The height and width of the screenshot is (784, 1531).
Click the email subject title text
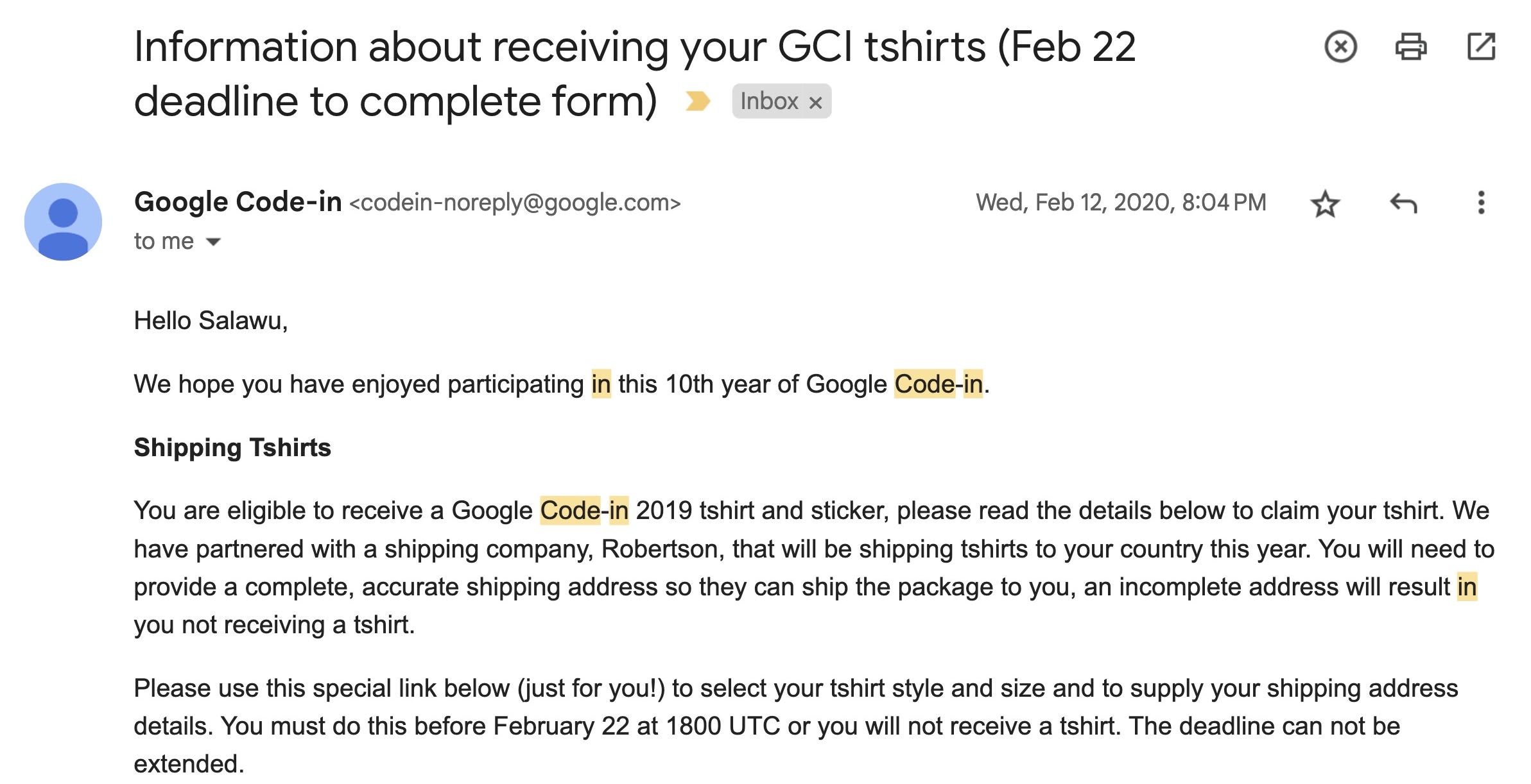[x=635, y=74]
